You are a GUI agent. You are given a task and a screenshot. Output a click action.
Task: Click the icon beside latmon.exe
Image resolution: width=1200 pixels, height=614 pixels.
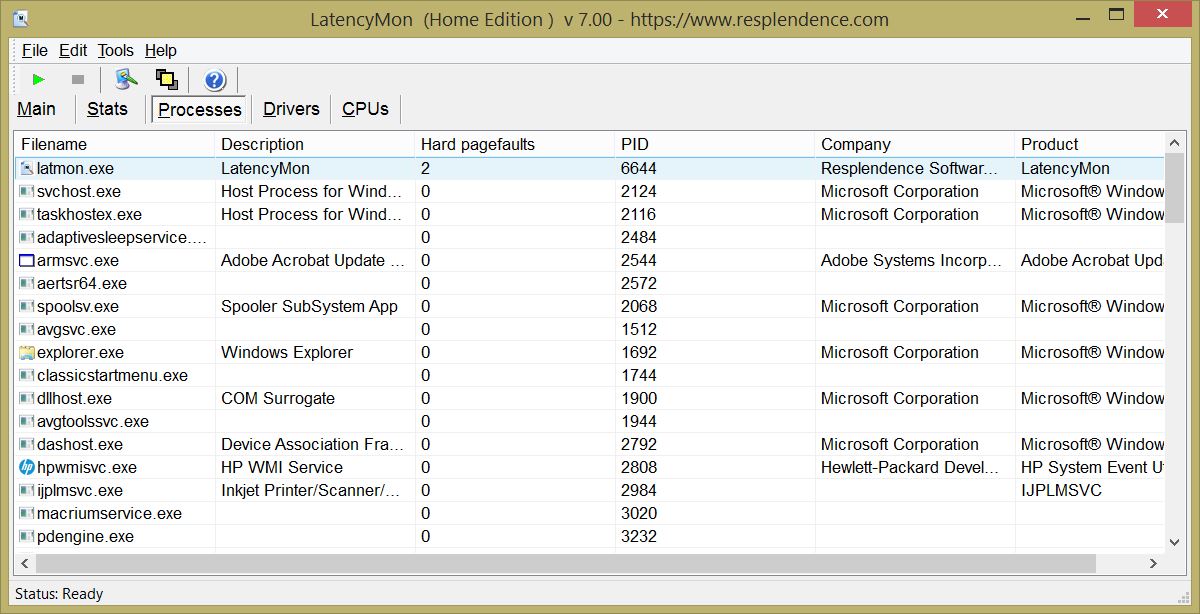pyautogui.click(x=27, y=169)
